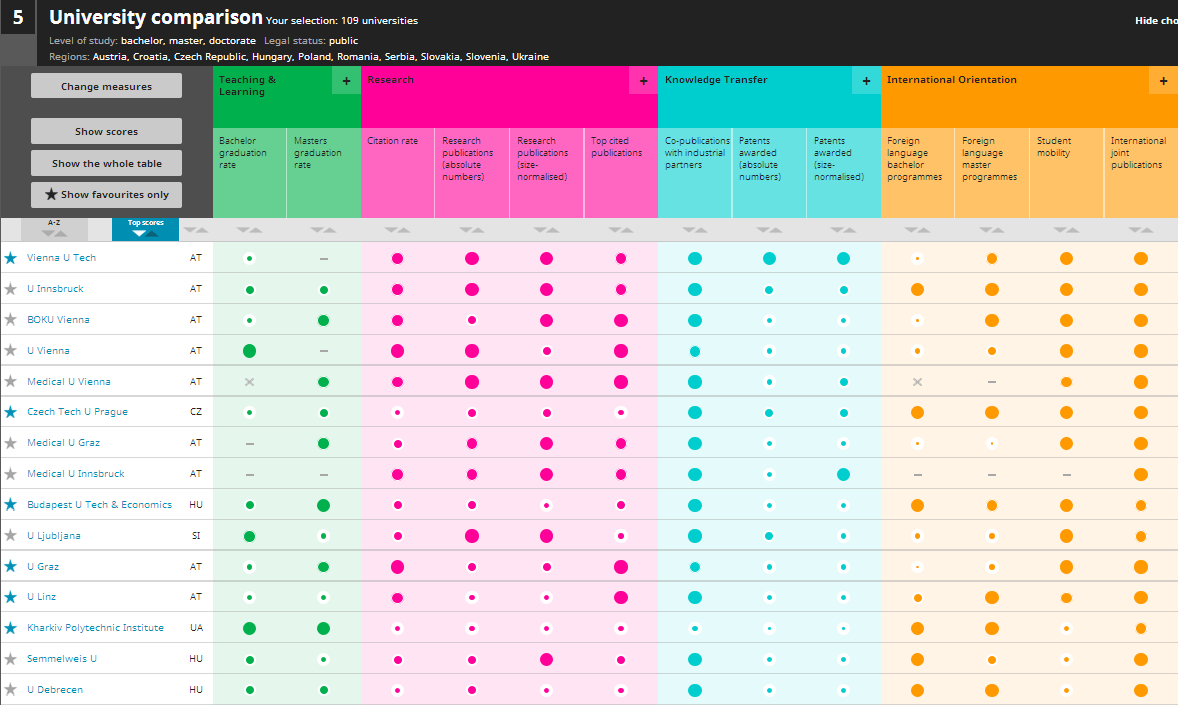Sort by Bachelor graduation rate arrows
Viewport: 1178px width, 705px height.
249,230
